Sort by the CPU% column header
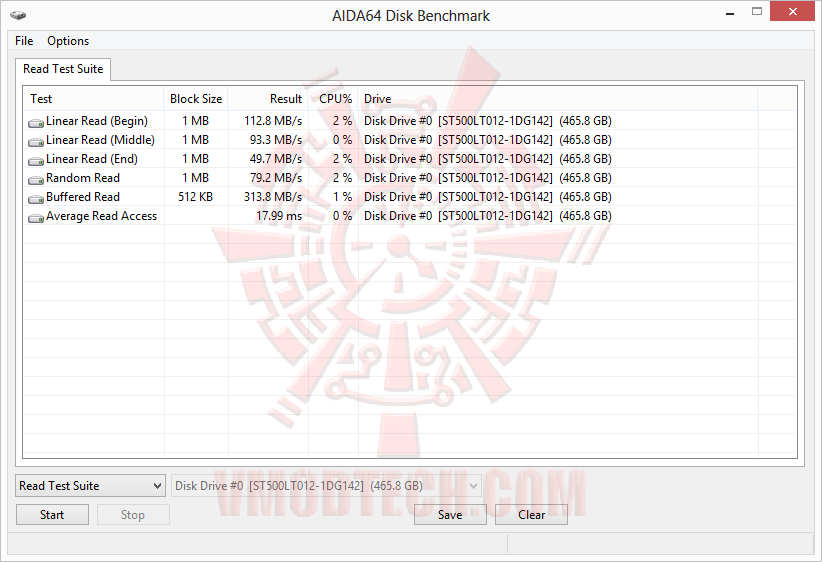 pyautogui.click(x=333, y=99)
